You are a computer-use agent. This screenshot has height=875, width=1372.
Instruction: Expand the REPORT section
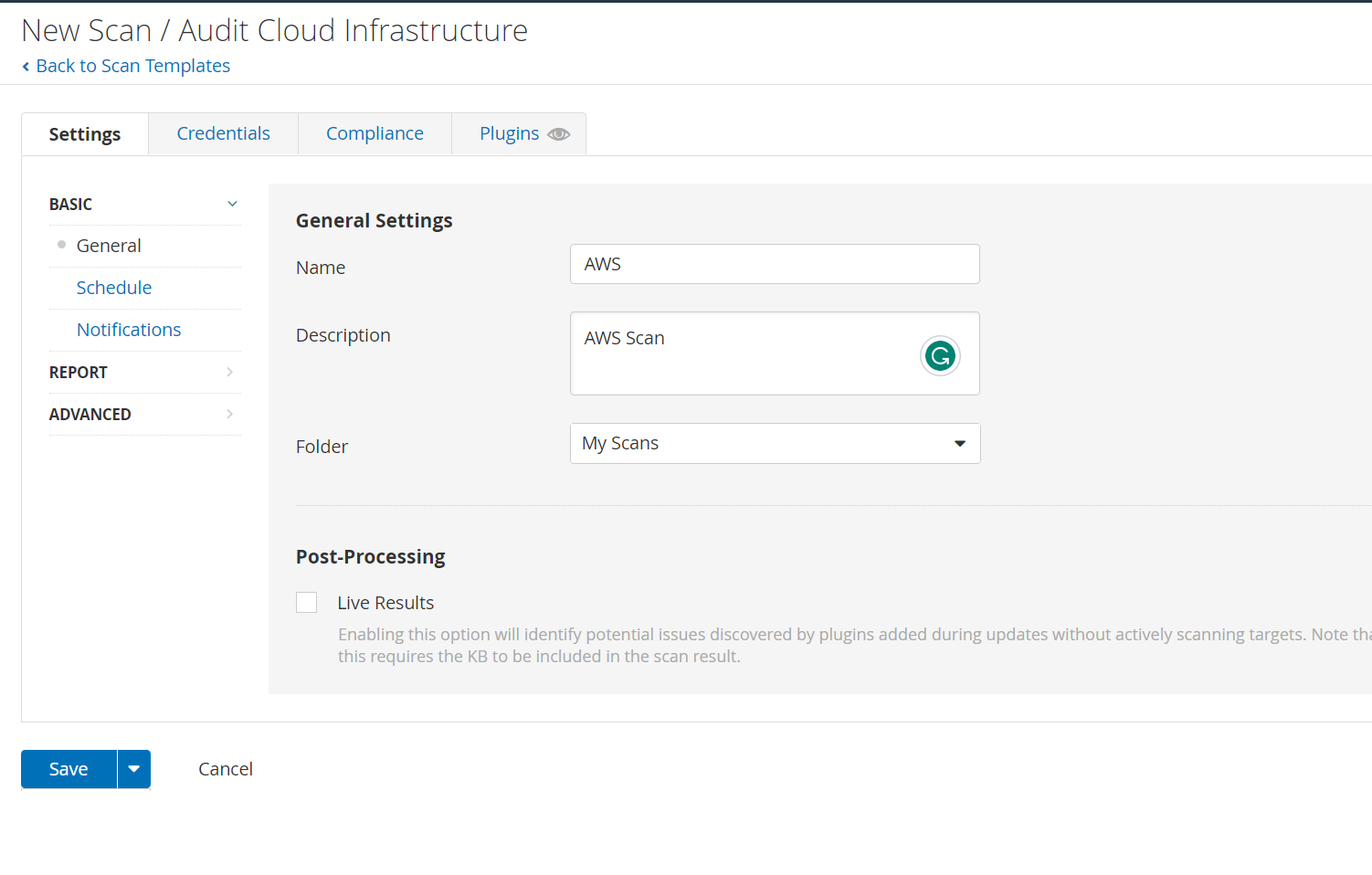(x=143, y=372)
